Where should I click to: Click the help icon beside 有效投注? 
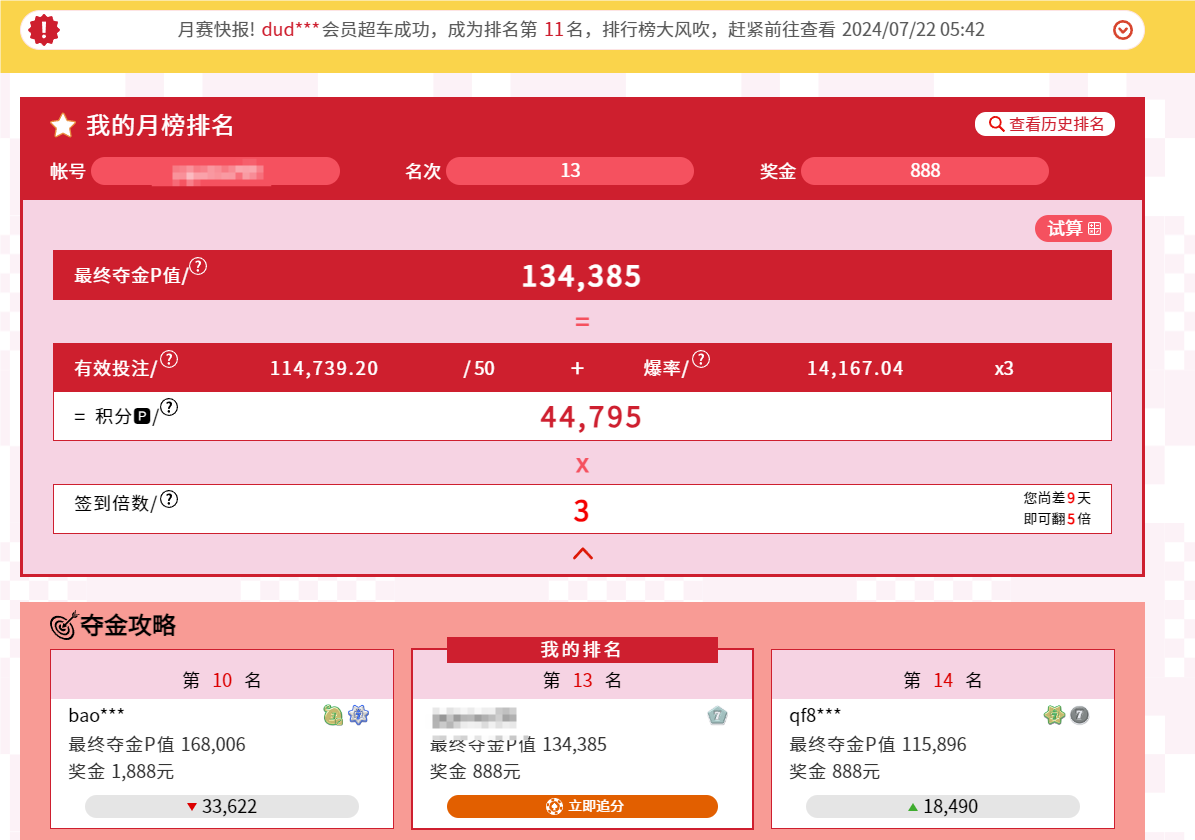coord(169,359)
